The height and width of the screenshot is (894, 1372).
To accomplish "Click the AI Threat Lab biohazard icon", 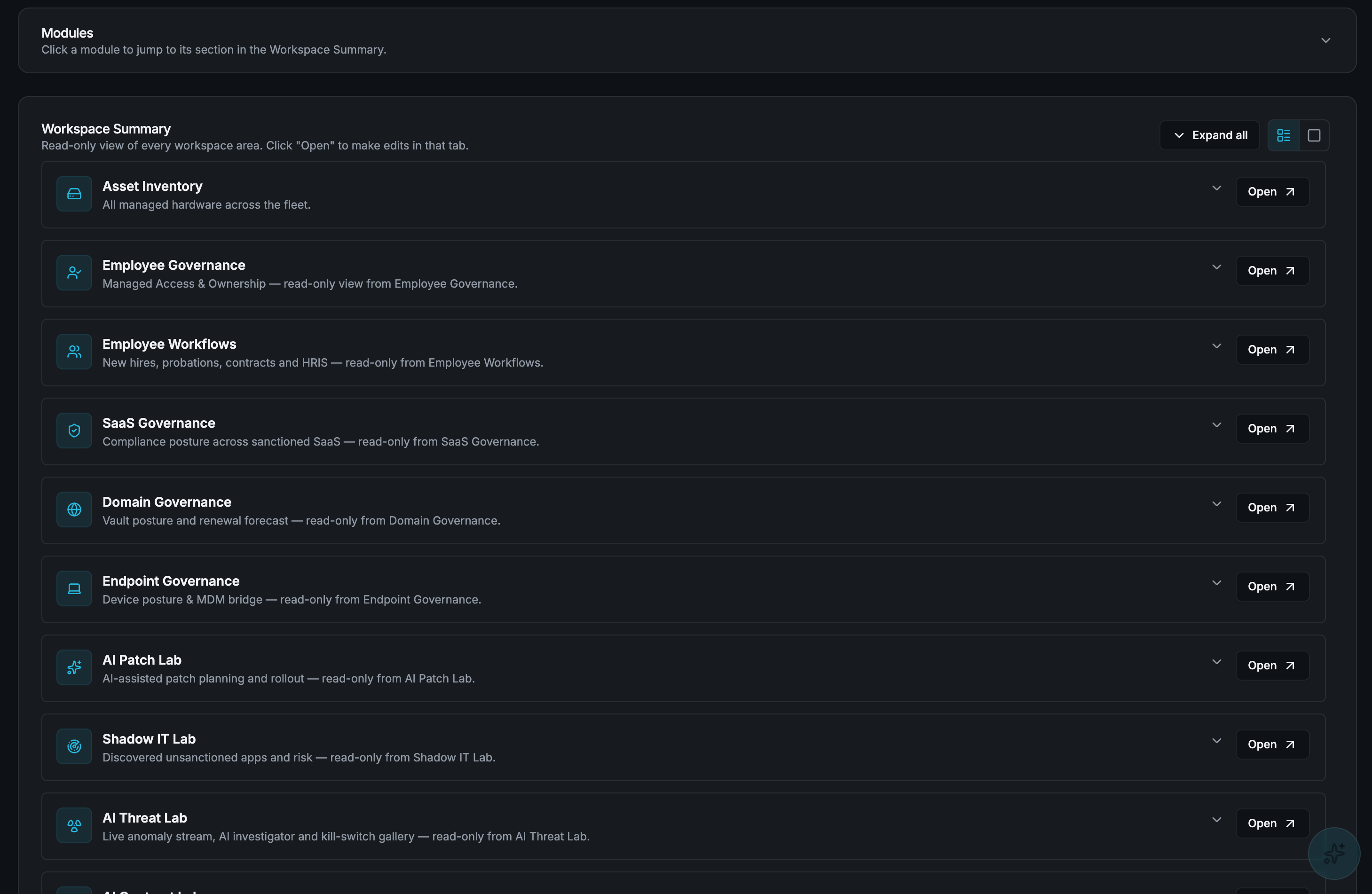I will [x=74, y=825].
